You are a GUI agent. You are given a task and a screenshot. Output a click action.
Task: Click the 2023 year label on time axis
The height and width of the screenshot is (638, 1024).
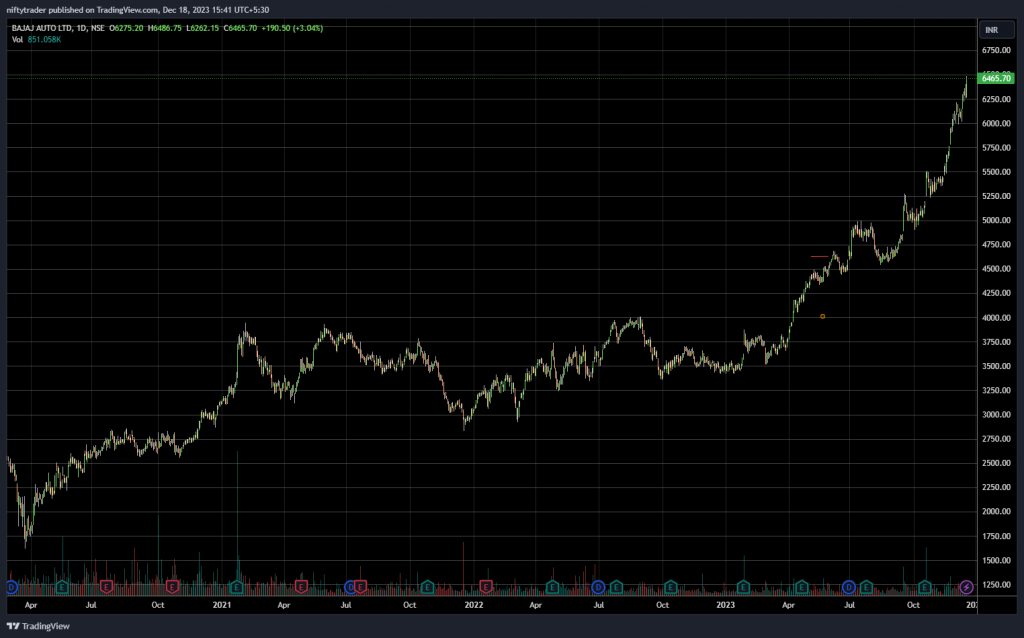pyautogui.click(x=726, y=605)
